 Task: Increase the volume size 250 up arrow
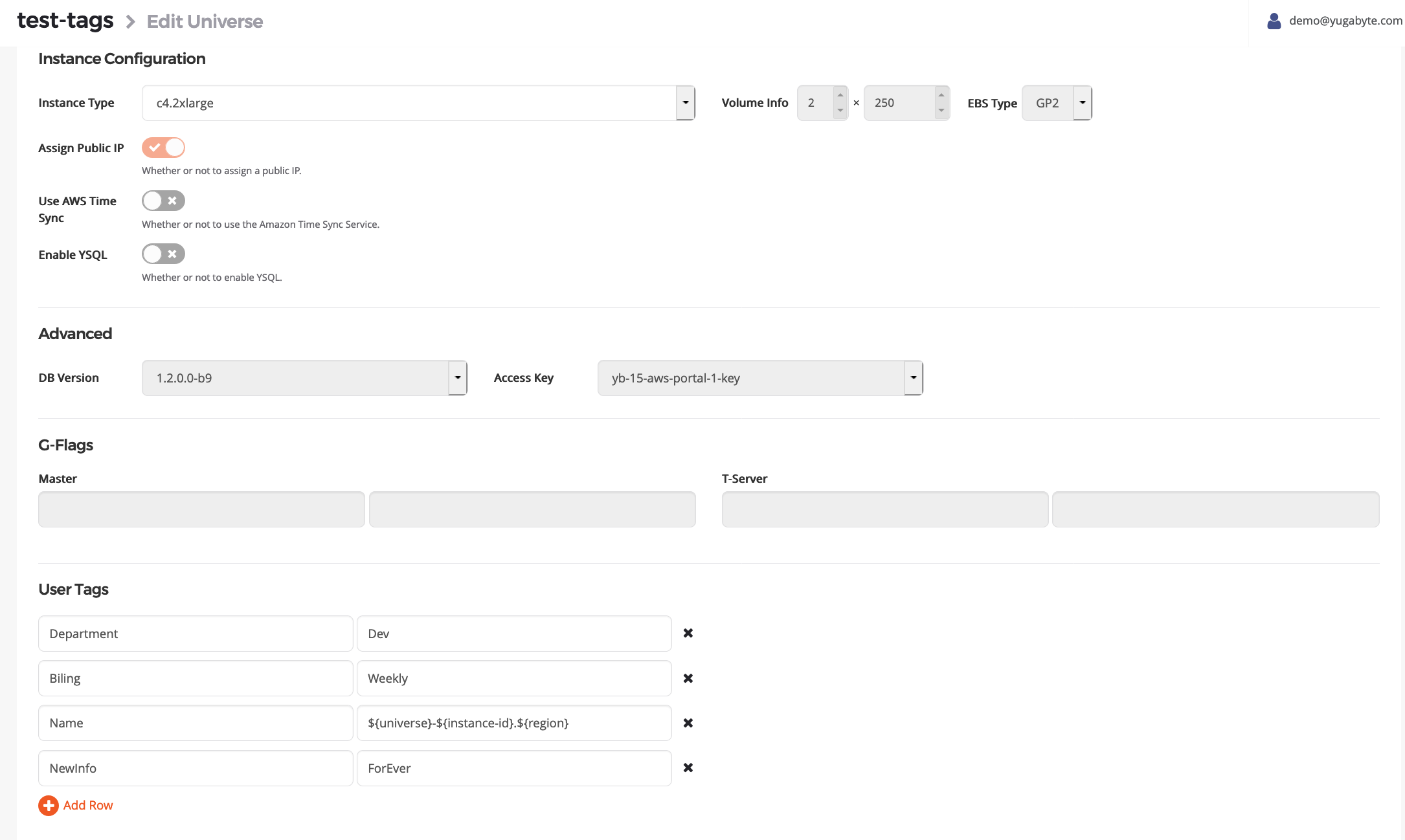(941, 95)
